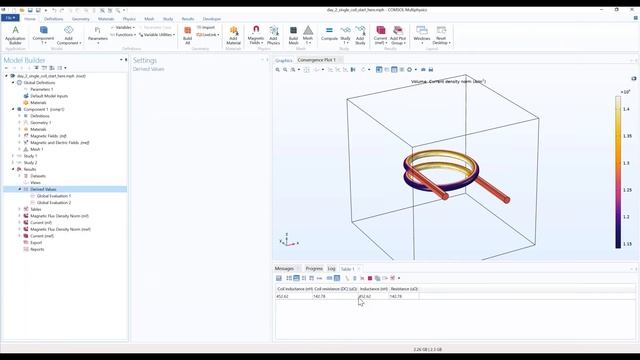Open the Mesh 1 ribbon dropdown

point(308,35)
